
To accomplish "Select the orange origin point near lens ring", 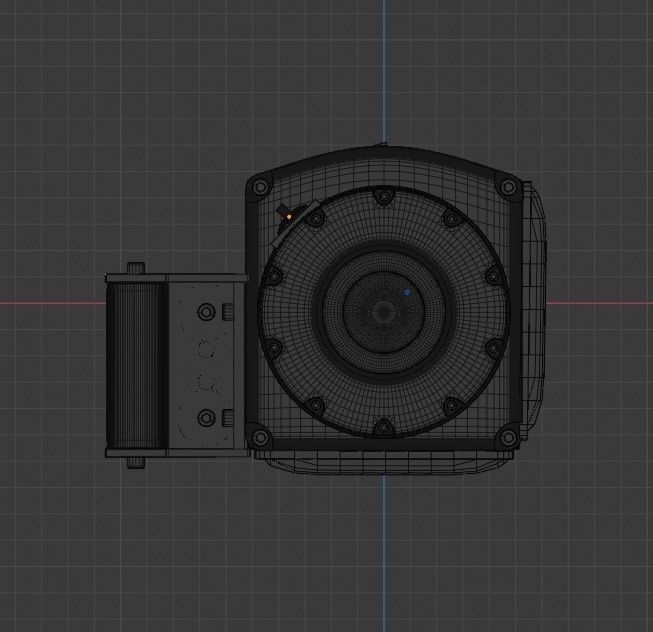I will [289, 216].
